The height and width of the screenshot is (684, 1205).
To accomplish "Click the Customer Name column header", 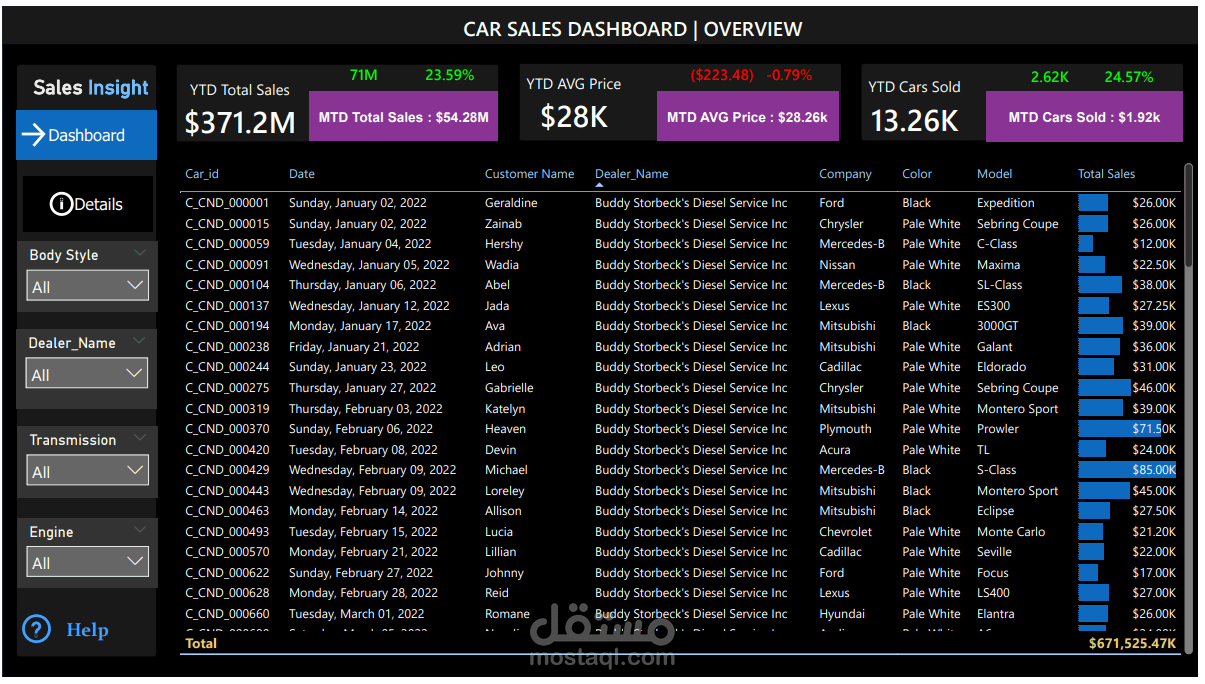I will click(x=530, y=173).
